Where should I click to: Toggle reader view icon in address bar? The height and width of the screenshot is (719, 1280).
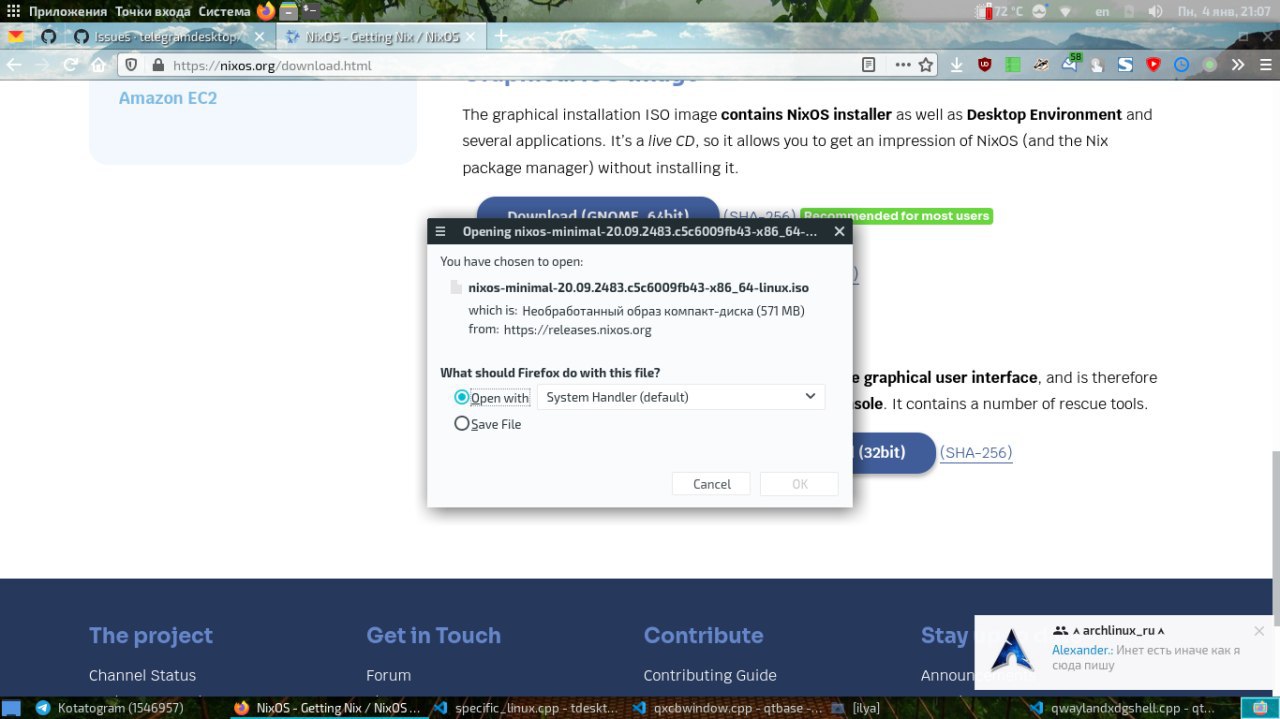869,64
